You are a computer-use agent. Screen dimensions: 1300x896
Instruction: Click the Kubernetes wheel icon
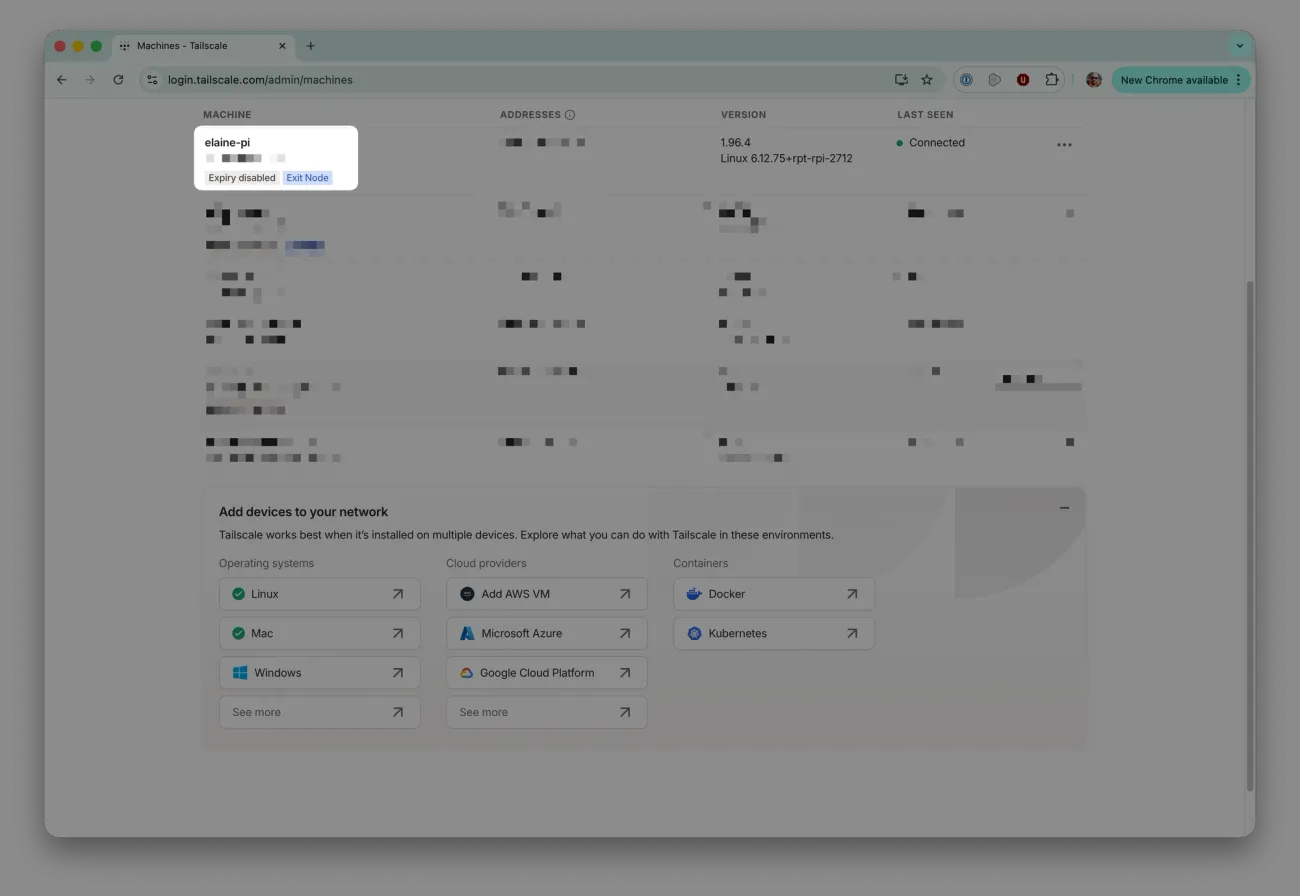coord(694,633)
